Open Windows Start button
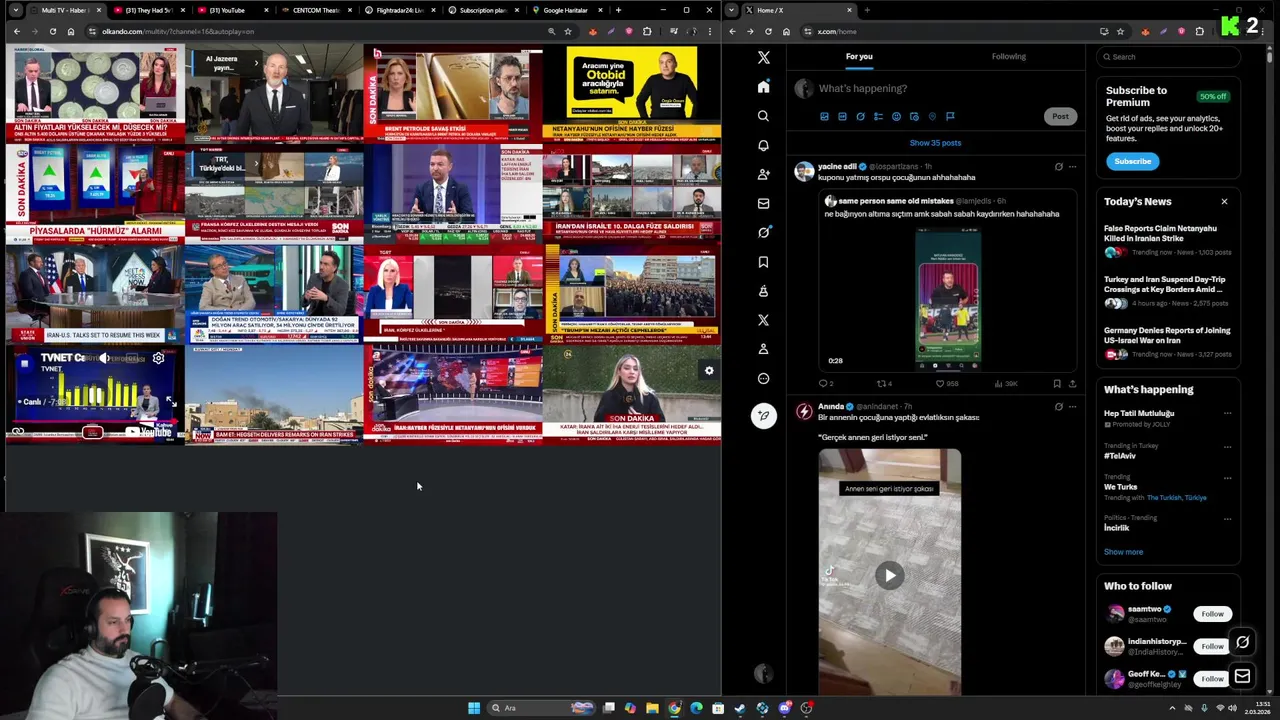The image size is (1280, 720). [474, 708]
